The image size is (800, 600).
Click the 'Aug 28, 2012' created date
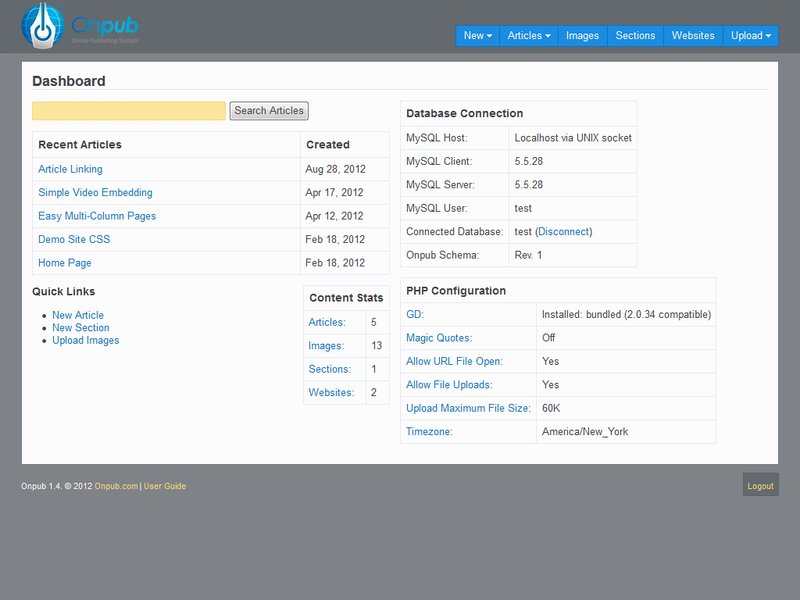pyautogui.click(x=335, y=169)
